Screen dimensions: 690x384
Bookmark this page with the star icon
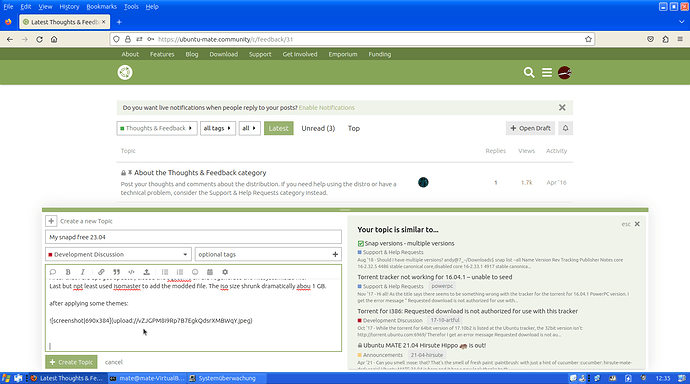point(588,39)
